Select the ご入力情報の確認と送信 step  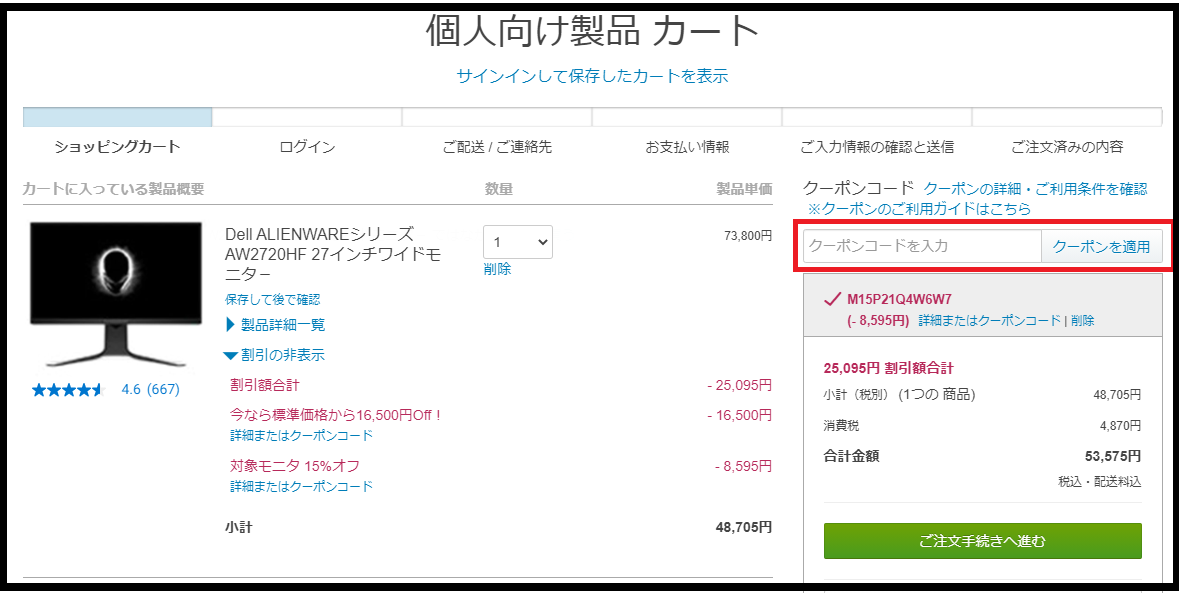tap(877, 147)
